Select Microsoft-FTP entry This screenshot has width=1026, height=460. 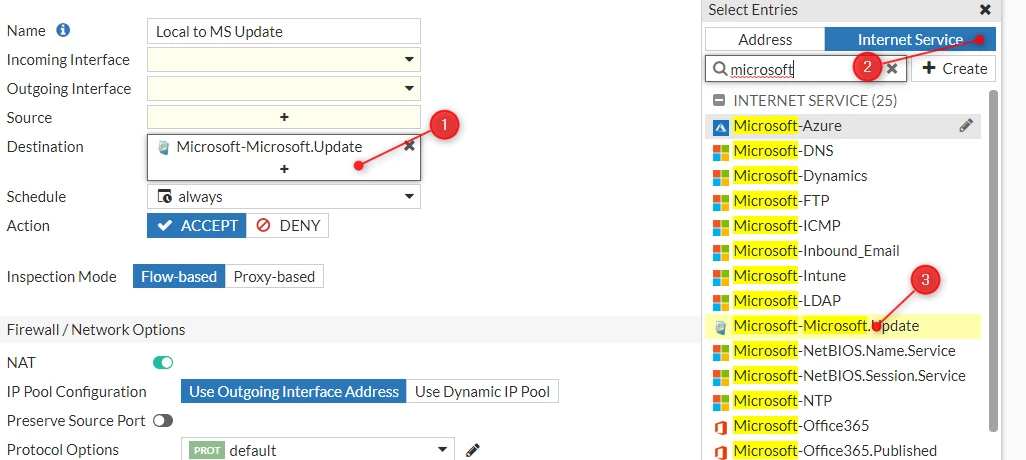pos(843,201)
